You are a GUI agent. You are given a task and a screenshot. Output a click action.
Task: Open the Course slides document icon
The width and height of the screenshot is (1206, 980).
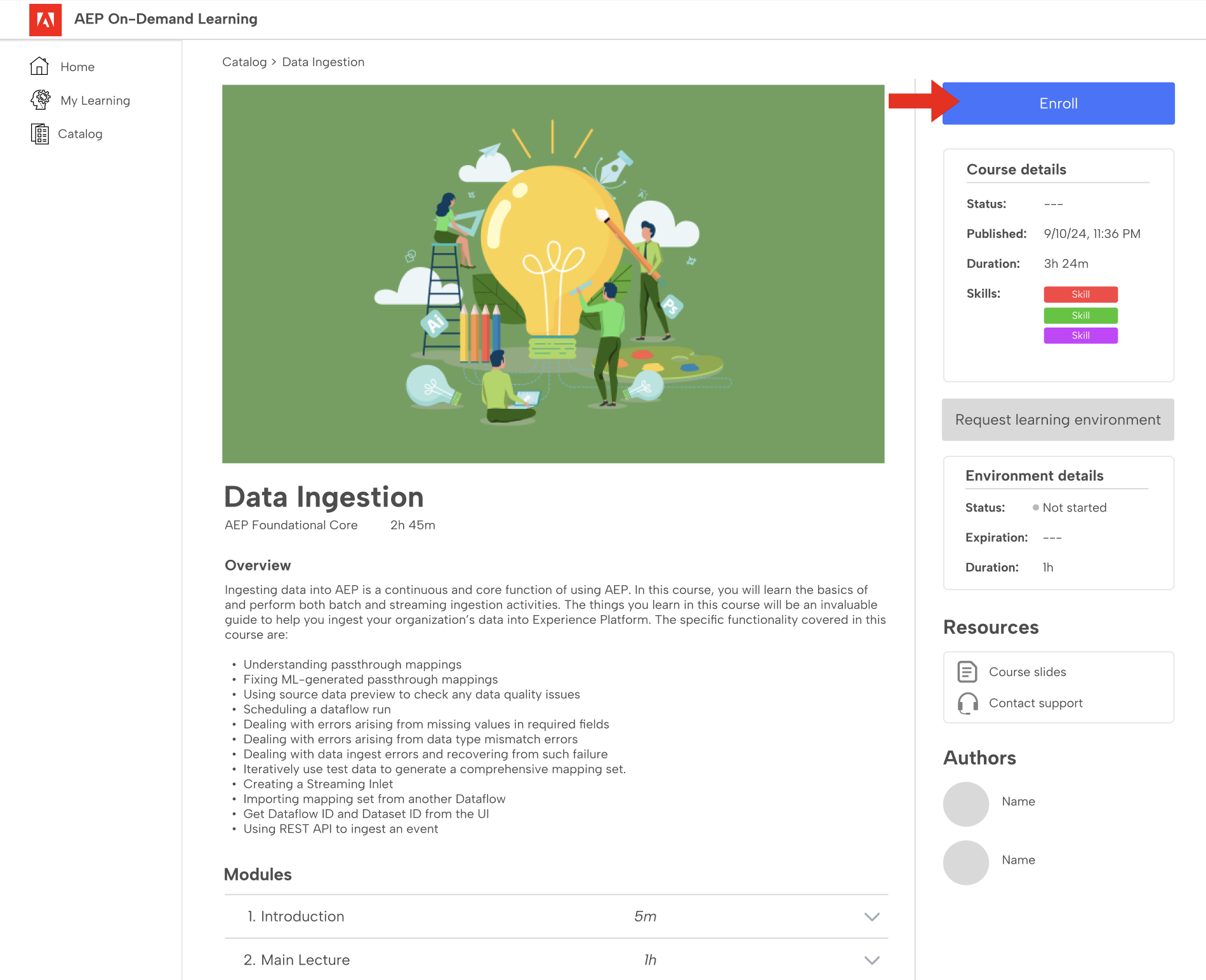tap(967, 672)
